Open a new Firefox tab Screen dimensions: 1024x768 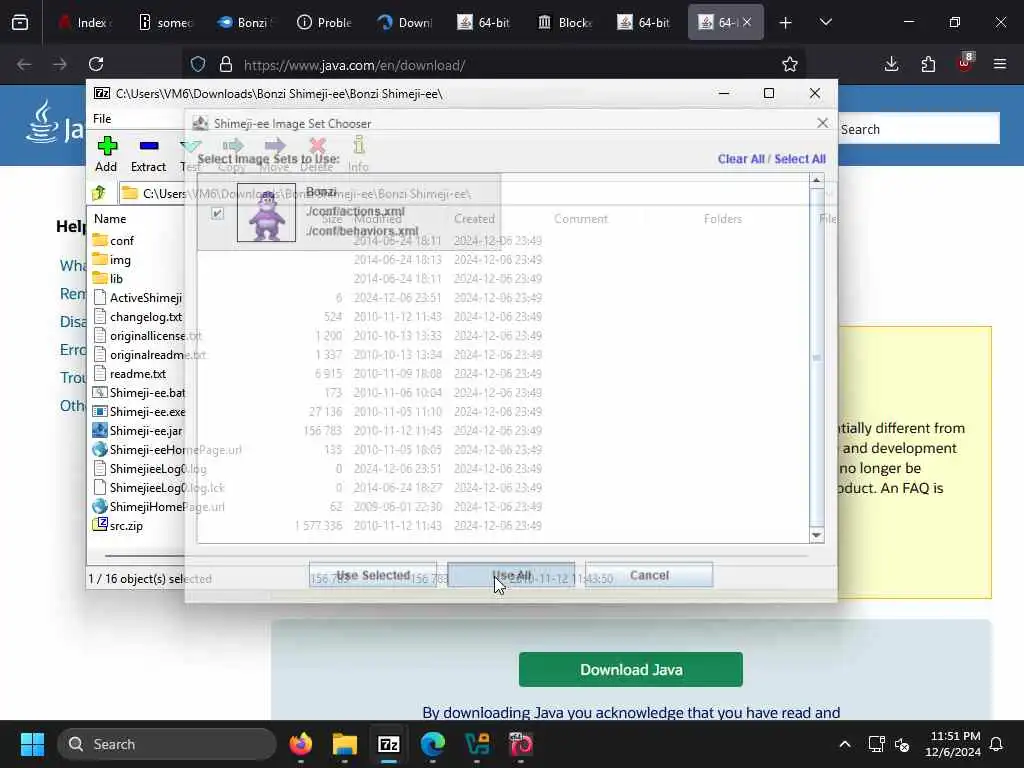(785, 22)
